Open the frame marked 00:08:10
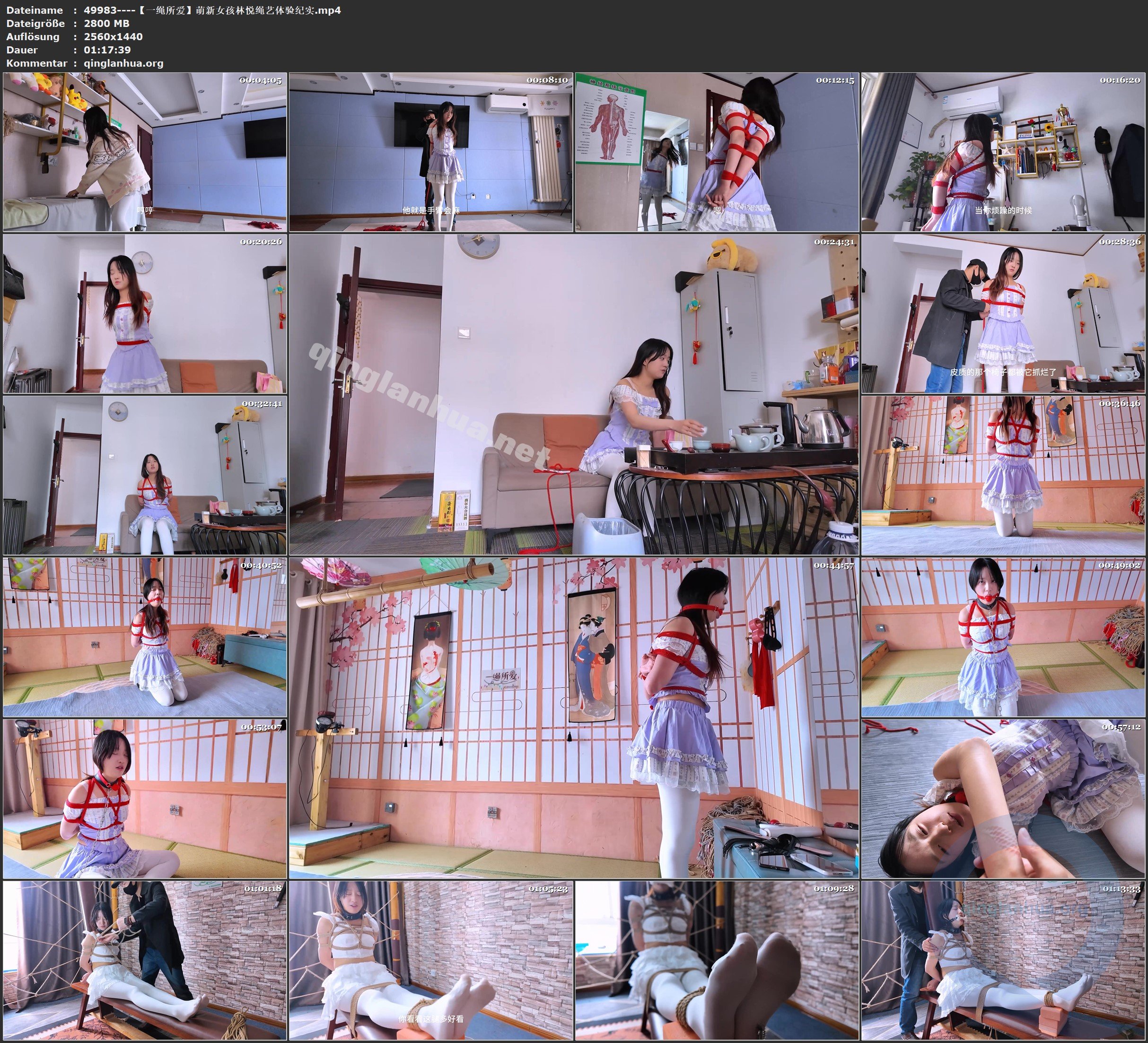The width and height of the screenshot is (1148, 1043). tap(430, 152)
